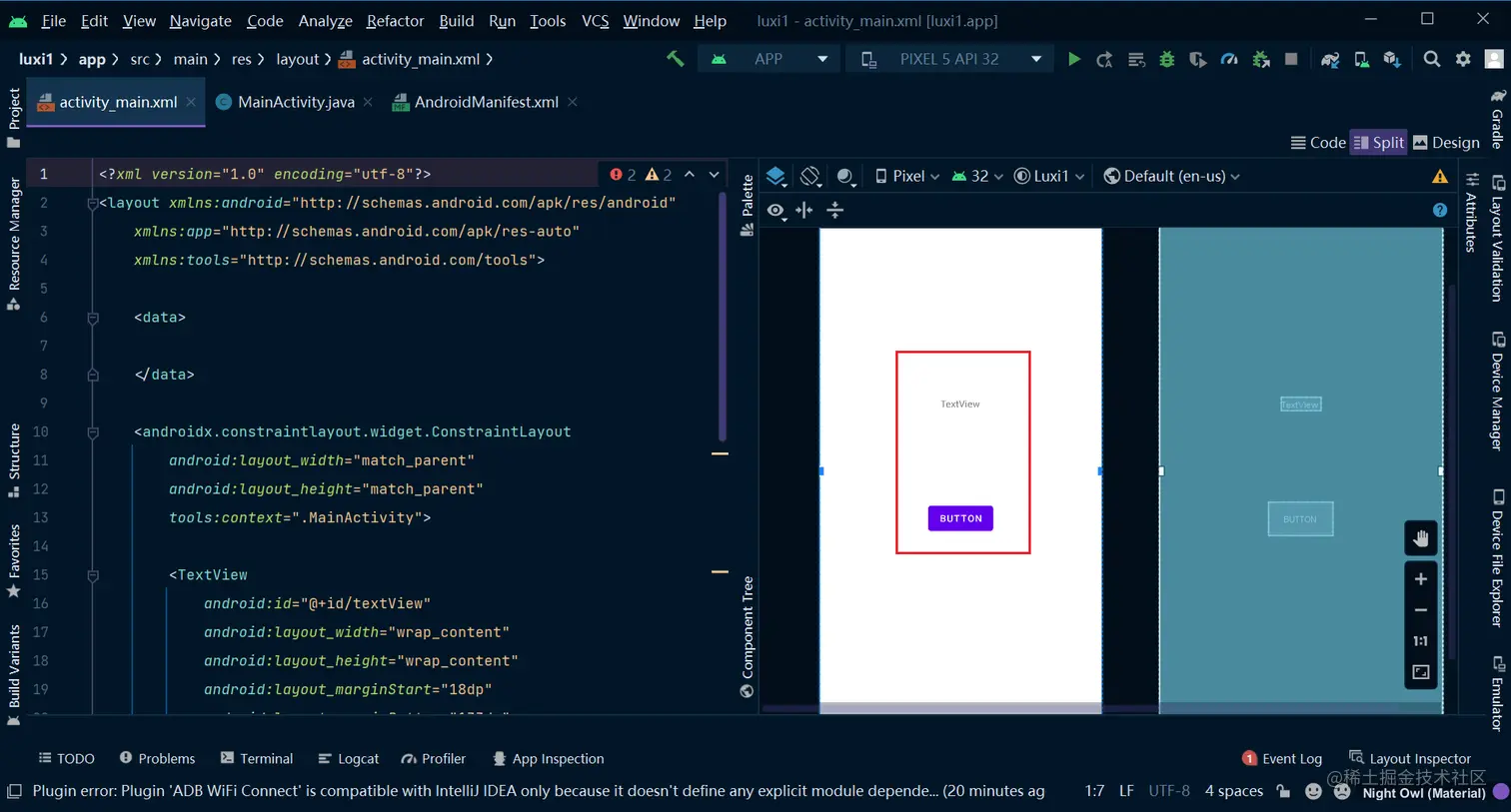Switch to Design view mode
The image size is (1511, 812).
coord(1446,143)
